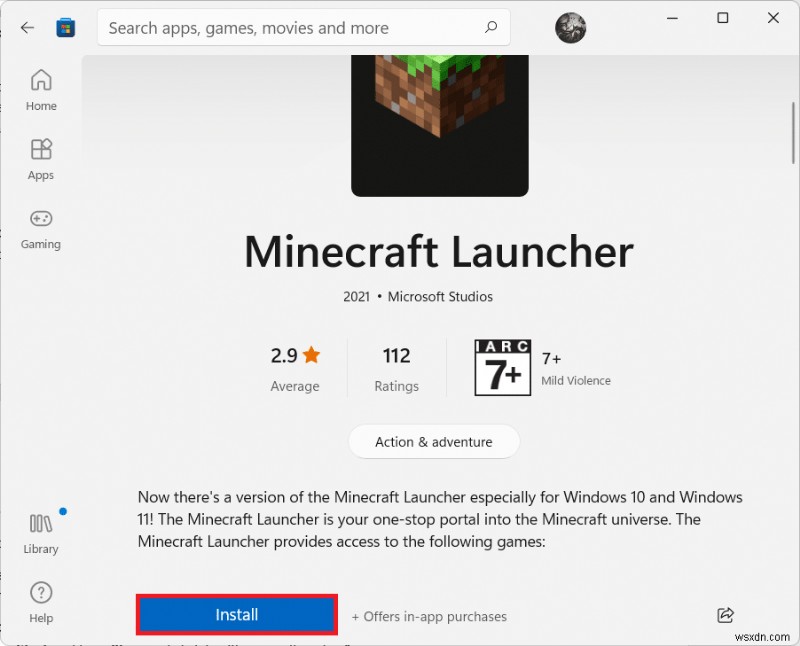Open the Gaming section

pos(40,228)
